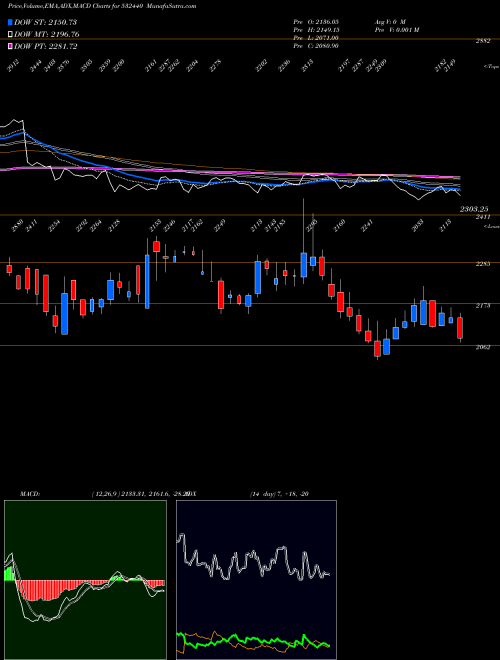Select the 'DOW MT: 2196.76' label
Viewport: 500px width, 660px height.
47,35
